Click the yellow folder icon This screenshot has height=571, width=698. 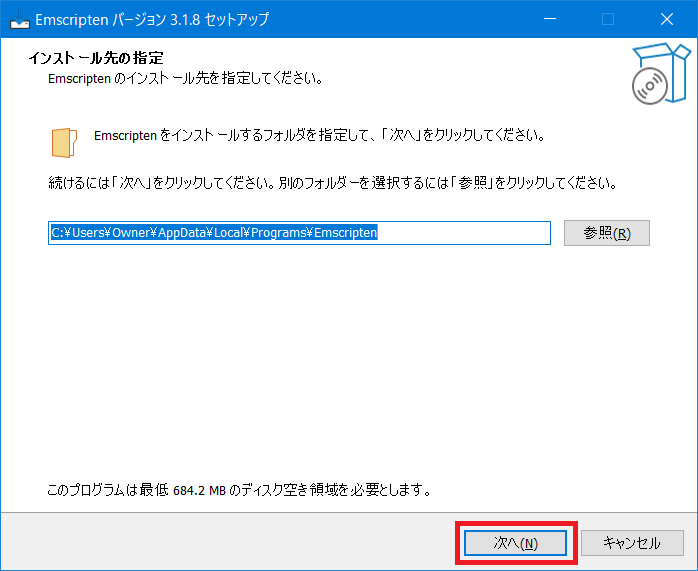tap(64, 142)
